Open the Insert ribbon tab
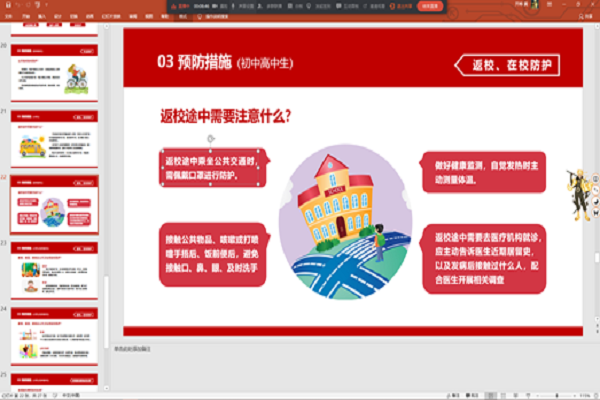This screenshot has height=400, width=600. 40,18
